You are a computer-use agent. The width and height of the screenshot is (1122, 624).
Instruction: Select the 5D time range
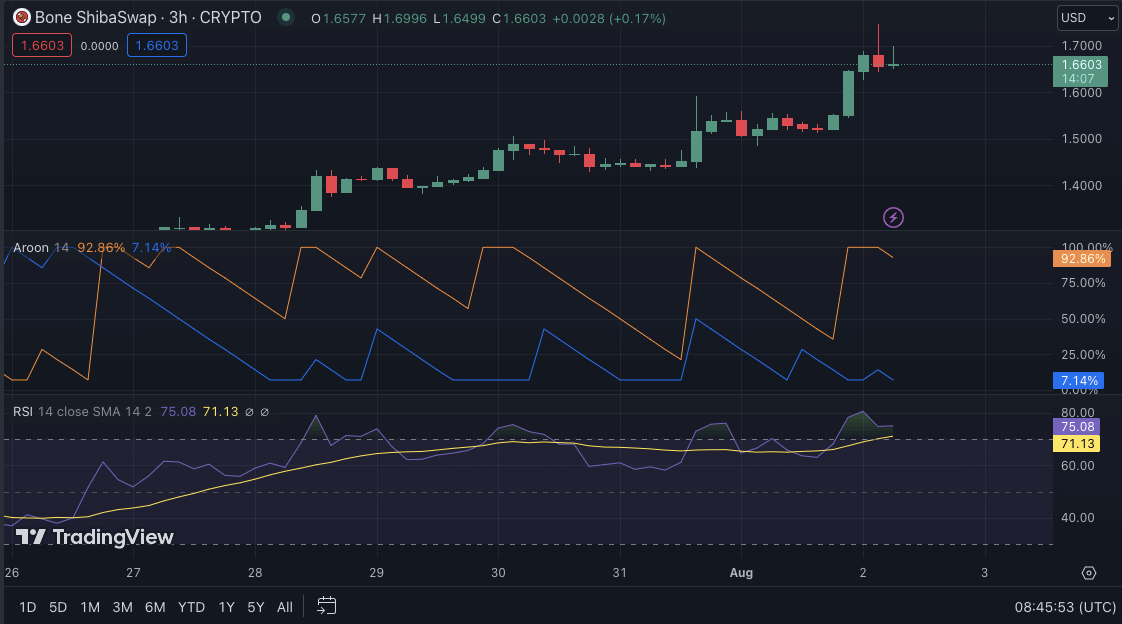click(x=58, y=607)
